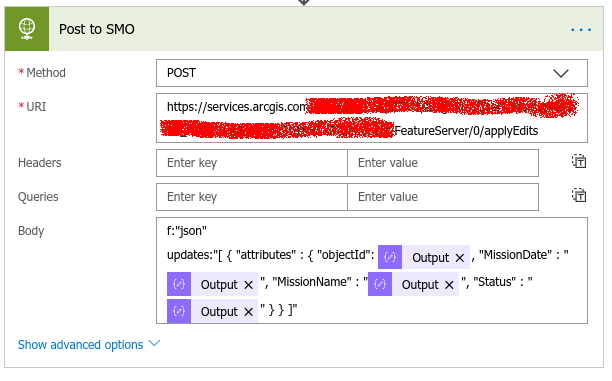Remove the Output token after MissionDate

click(x=248, y=285)
